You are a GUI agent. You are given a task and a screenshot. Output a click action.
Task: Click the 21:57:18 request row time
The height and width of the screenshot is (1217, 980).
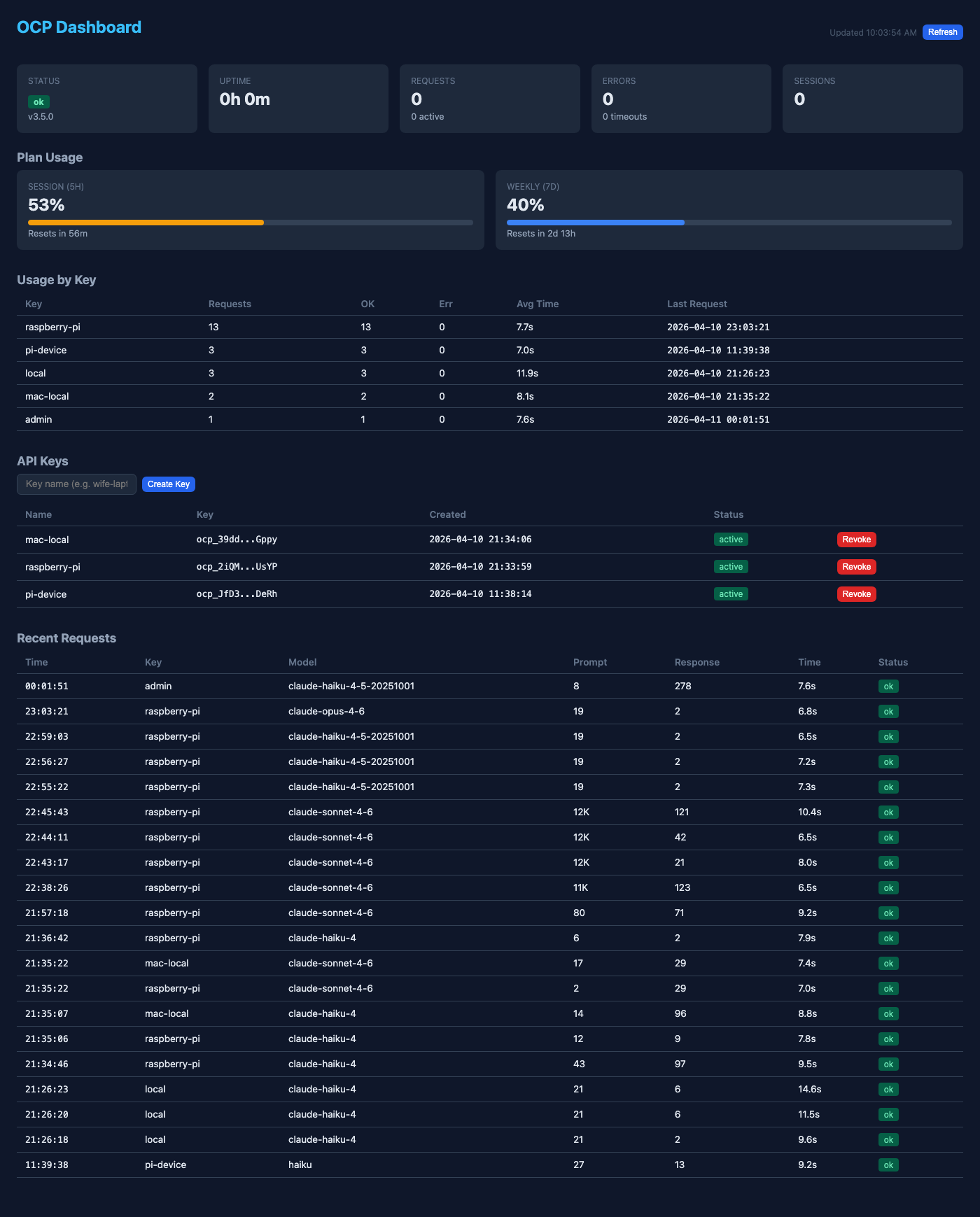[x=47, y=913]
